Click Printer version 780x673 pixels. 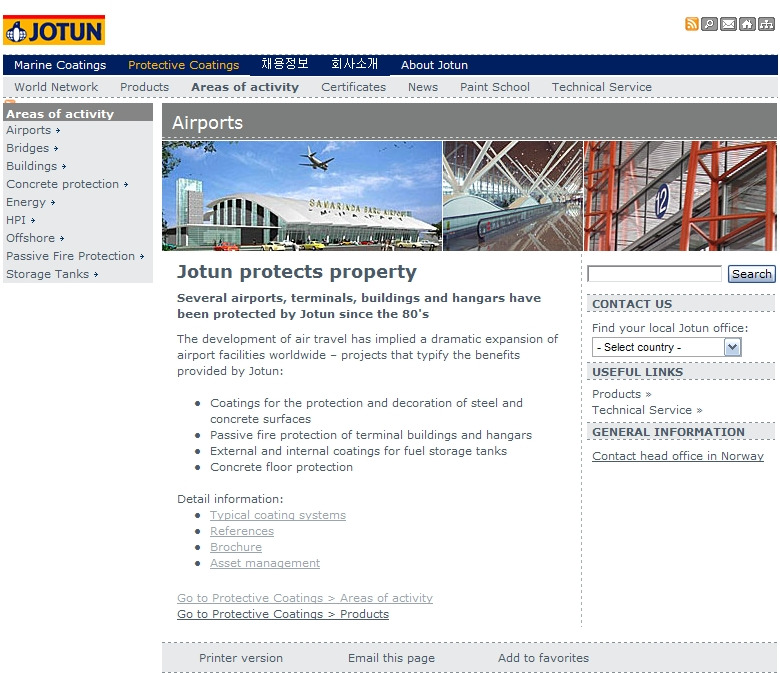point(241,658)
